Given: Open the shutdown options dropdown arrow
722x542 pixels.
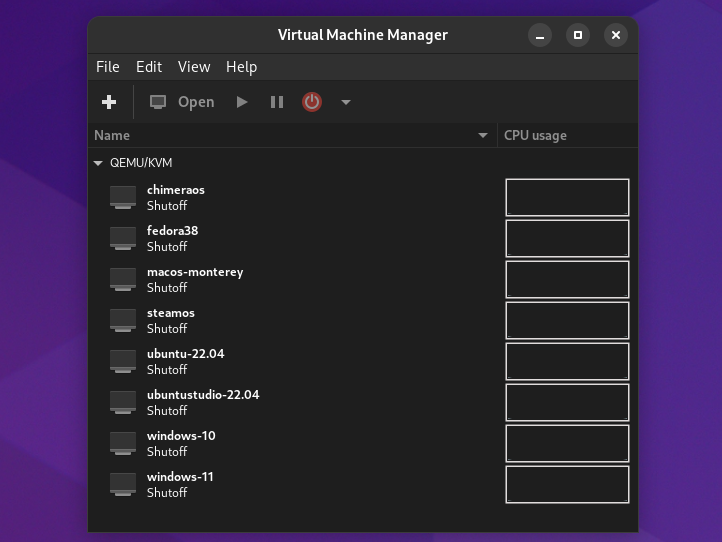Looking at the screenshot, I should point(346,102).
